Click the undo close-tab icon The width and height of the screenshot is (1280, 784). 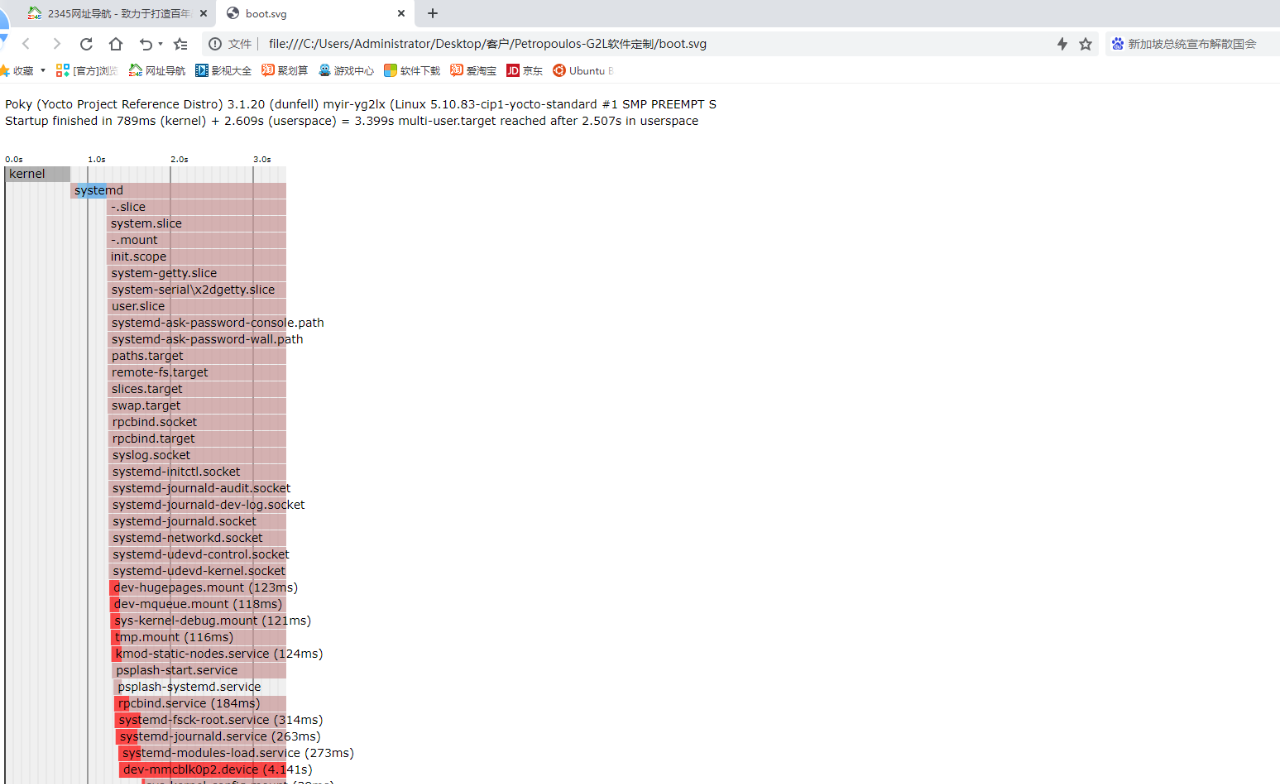pos(146,44)
